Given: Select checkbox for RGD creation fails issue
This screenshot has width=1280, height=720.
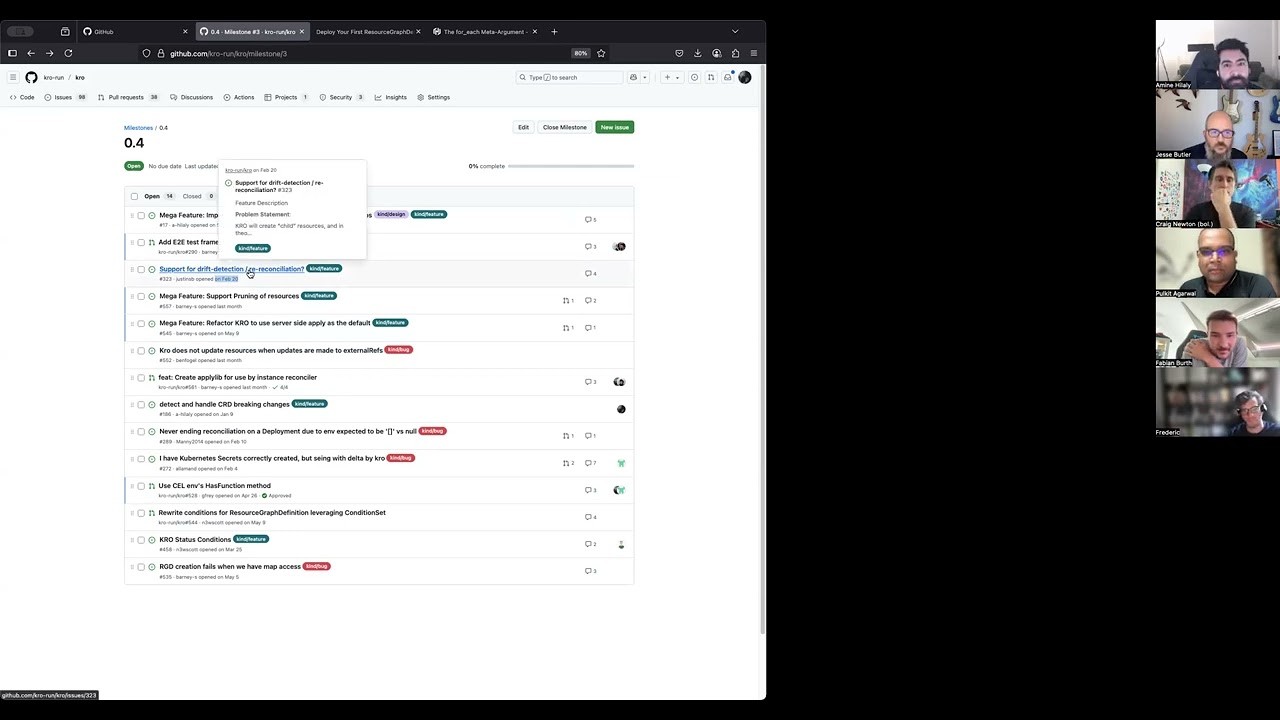Looking at the screenshot, I should [x=141, y=567].
